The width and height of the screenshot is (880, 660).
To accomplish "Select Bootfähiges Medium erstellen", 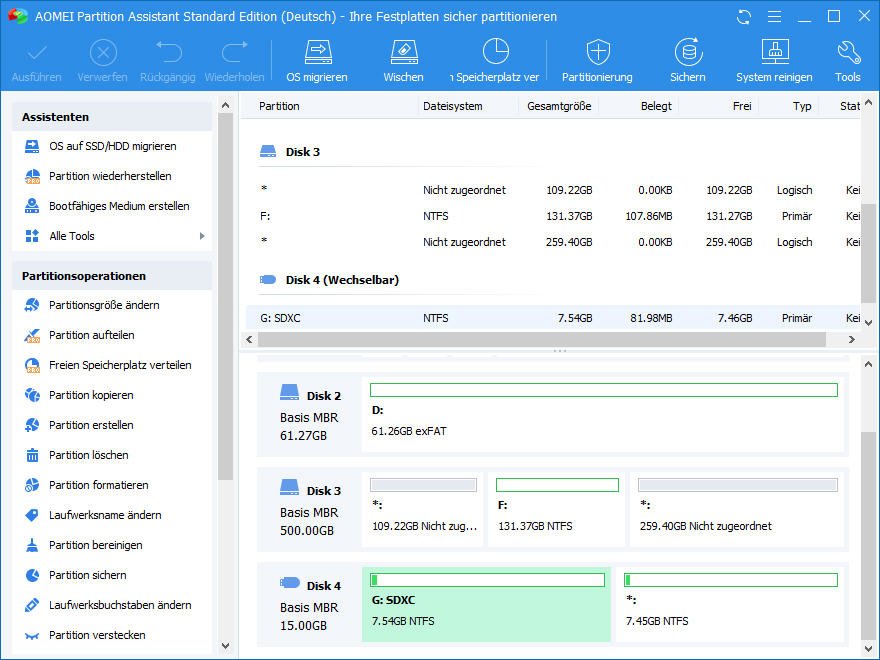I will tap(119, 206).
